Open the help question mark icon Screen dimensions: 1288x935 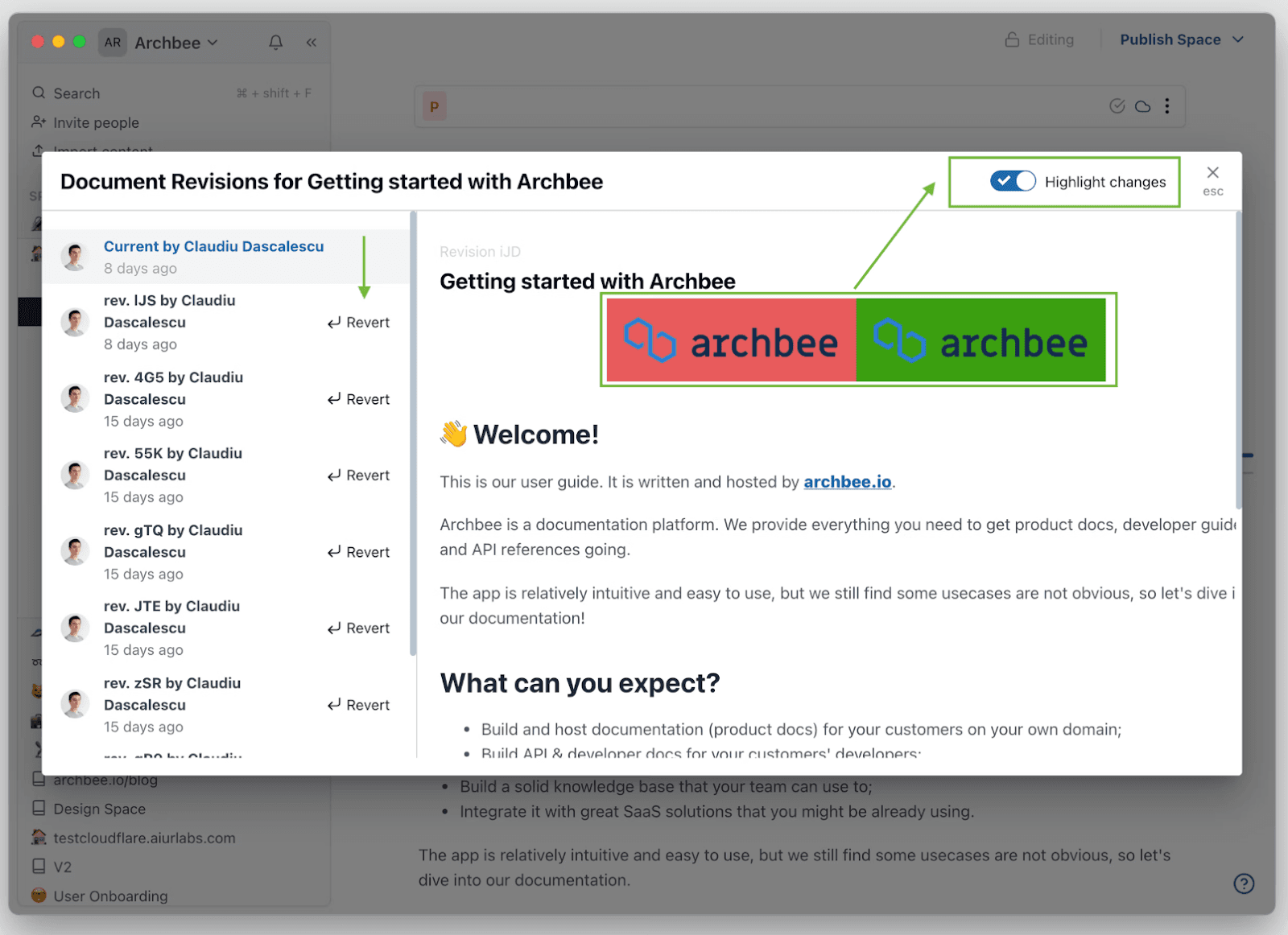[1244, 884]
